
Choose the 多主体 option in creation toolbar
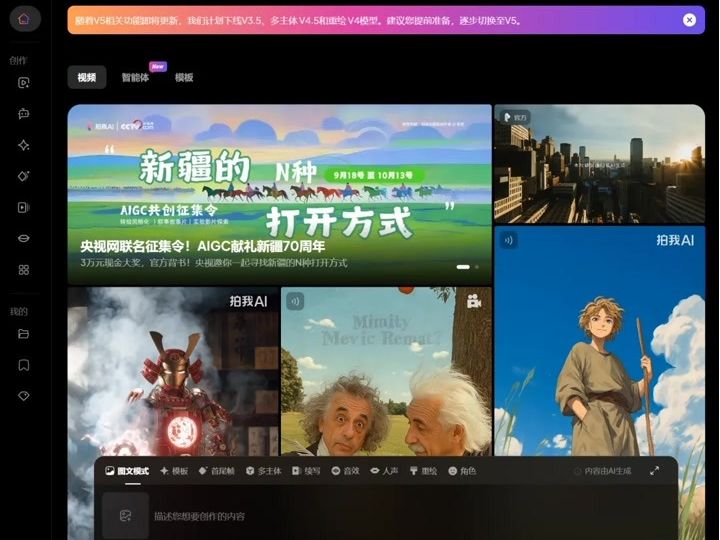coord(263,471)
